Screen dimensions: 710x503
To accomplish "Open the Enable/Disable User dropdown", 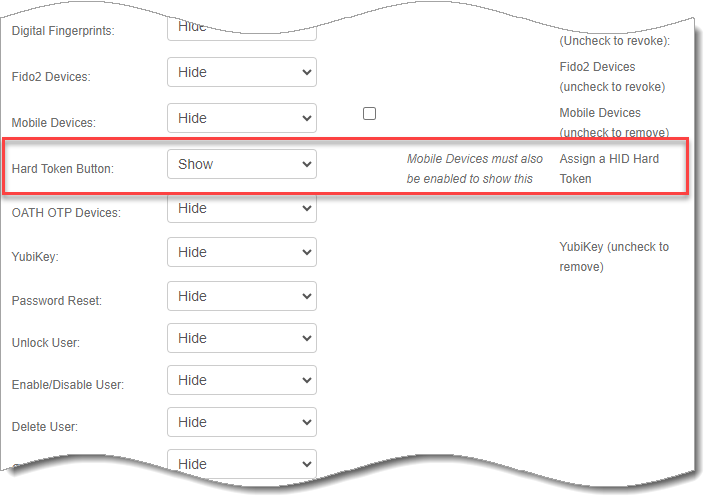I will click(241, 380).
